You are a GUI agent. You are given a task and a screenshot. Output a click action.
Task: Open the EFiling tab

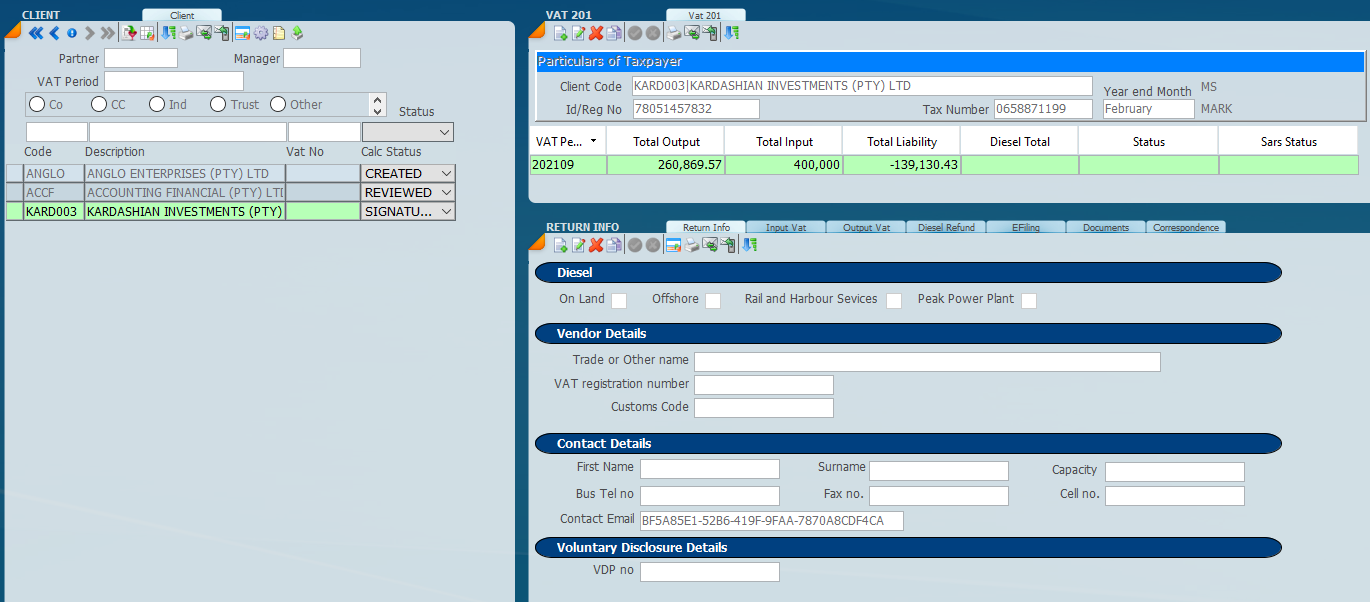[x=1025, y=227]
